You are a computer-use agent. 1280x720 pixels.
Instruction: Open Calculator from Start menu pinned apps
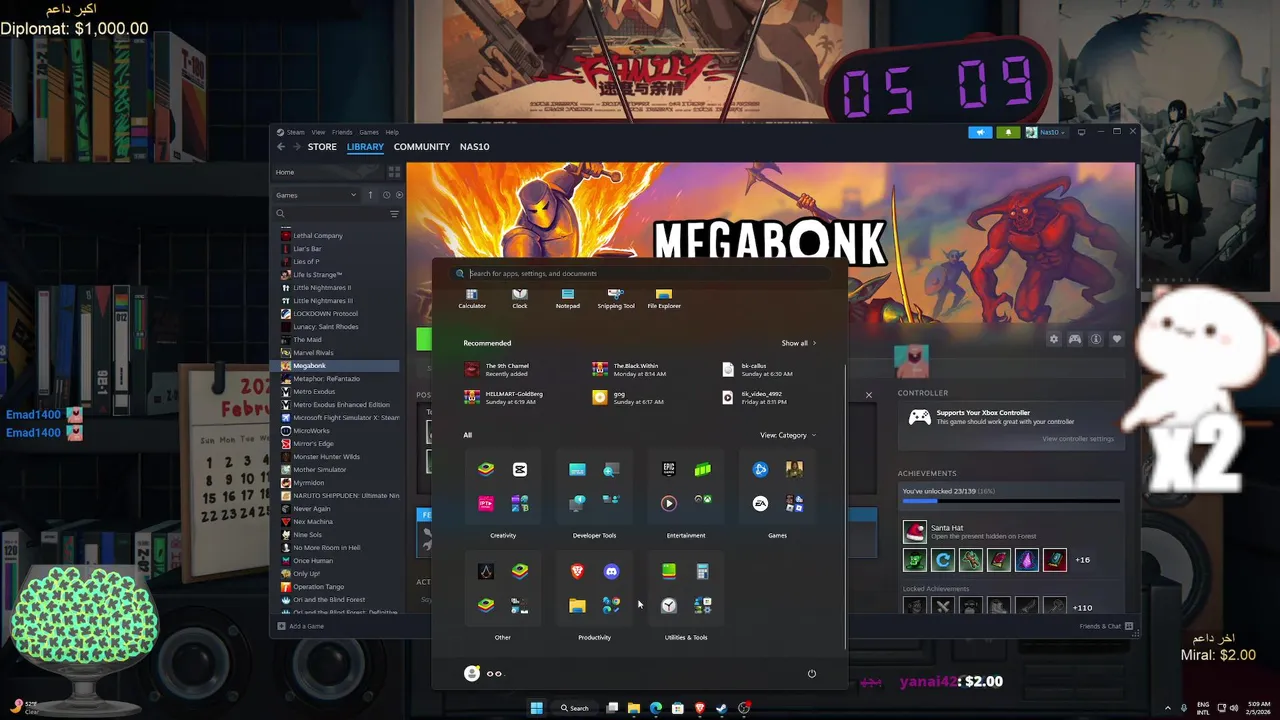coord(472,297)
